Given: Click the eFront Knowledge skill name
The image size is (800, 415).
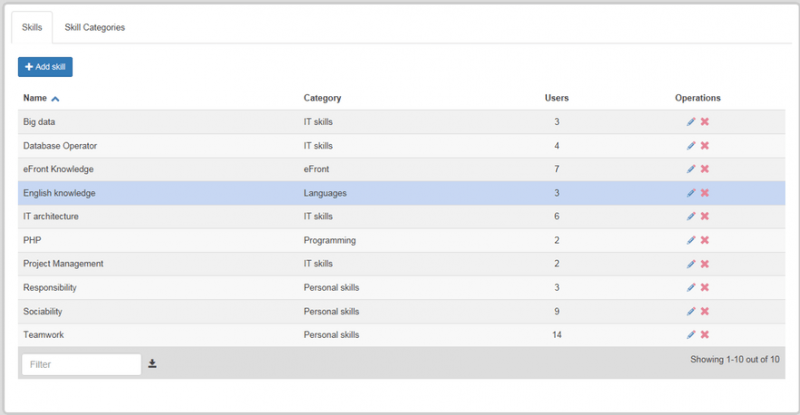Looking at the screenshot, I should [58, 169].
